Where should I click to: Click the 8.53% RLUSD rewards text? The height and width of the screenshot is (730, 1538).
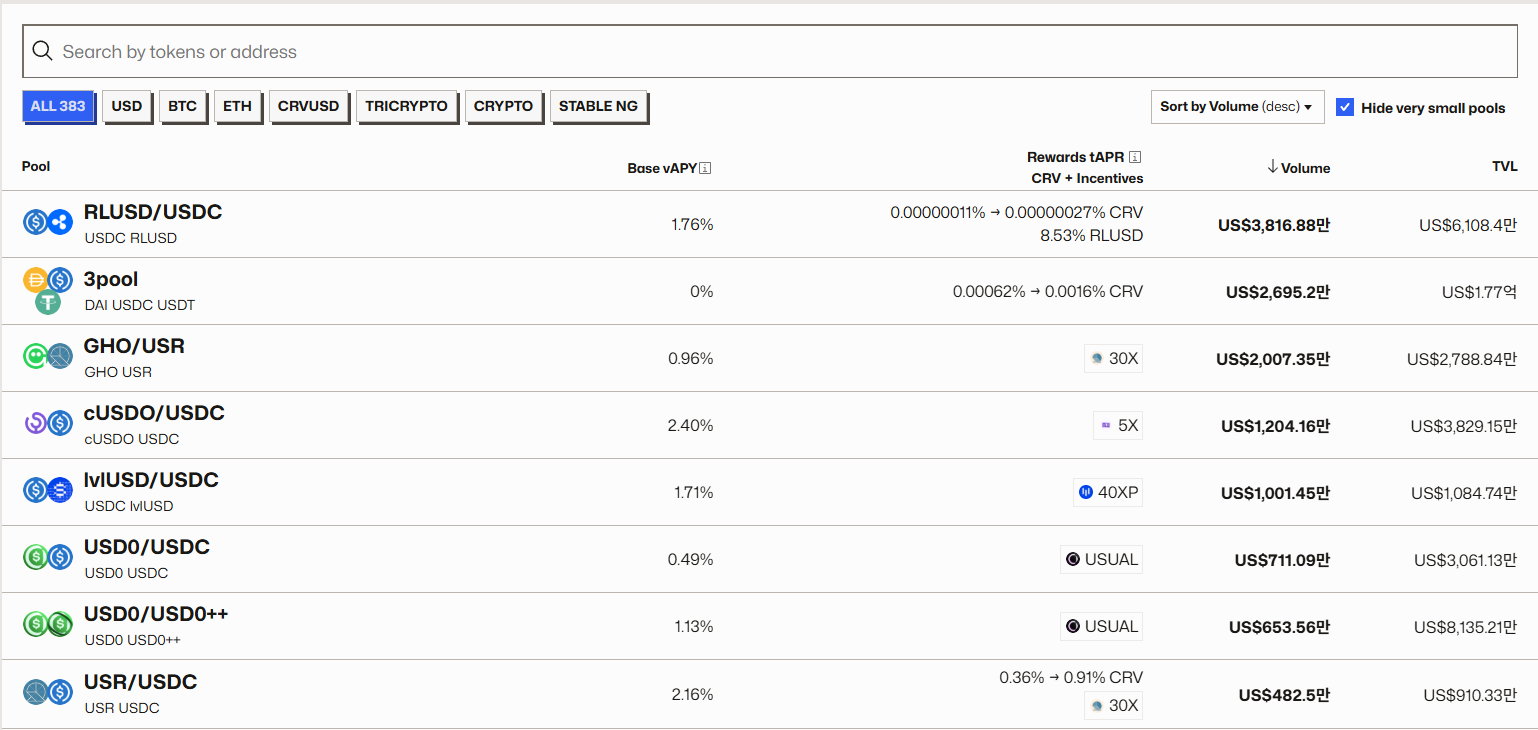tap(1091, 236)
